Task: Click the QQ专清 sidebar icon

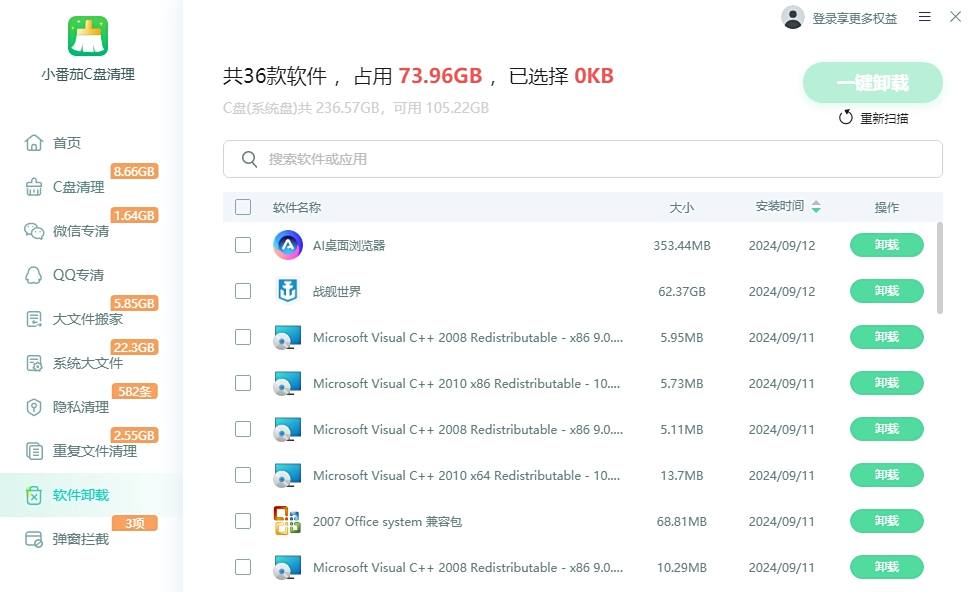Action: coord(32,274)
